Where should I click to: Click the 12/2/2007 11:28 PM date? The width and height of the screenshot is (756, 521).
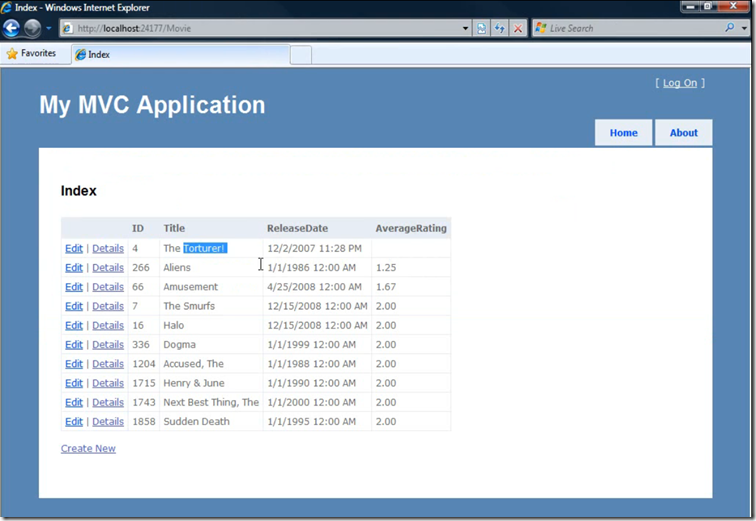coord(314,248)
